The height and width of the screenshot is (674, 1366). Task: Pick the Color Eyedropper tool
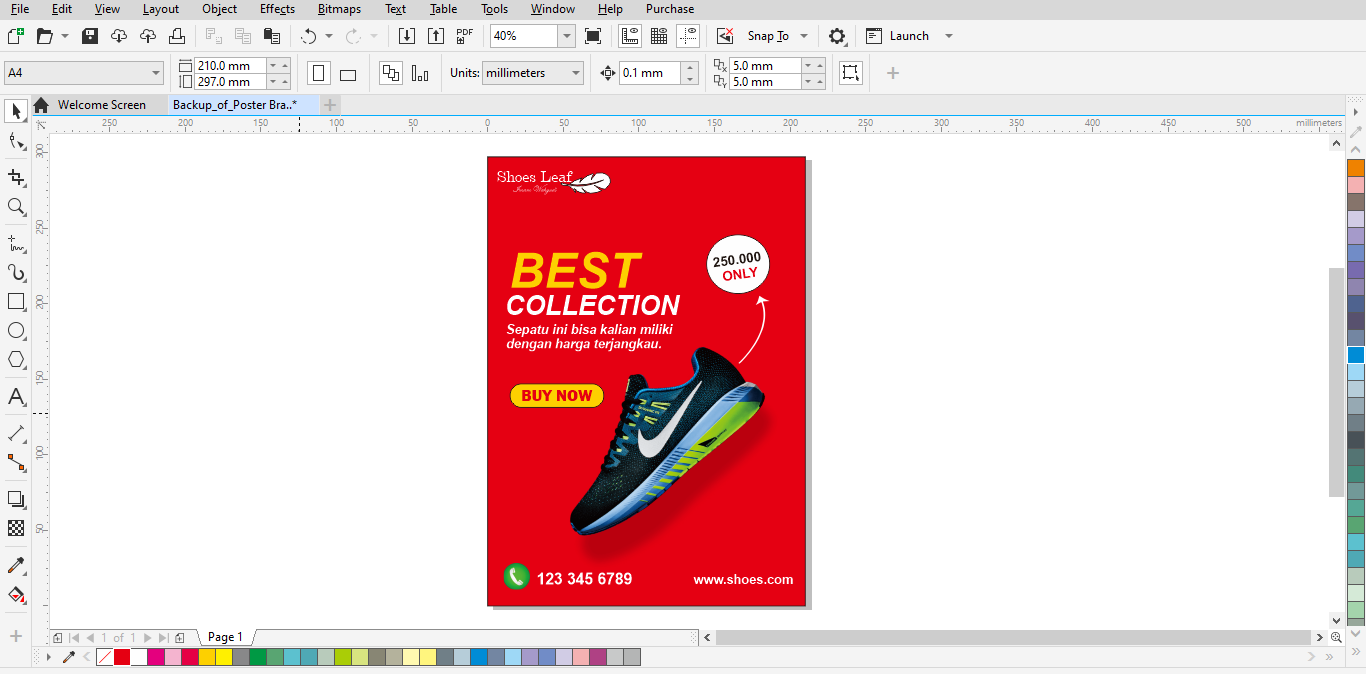pos(15,565)
